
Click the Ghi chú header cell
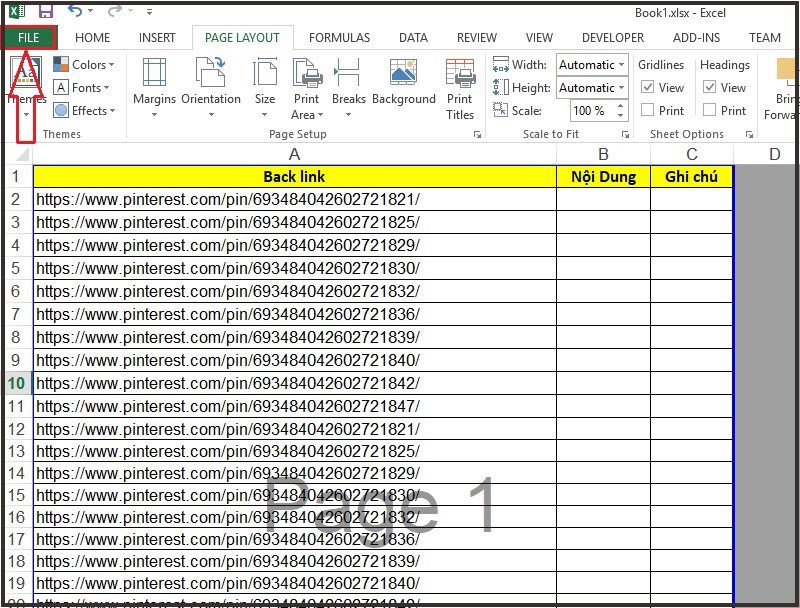click(x=692, y=176)
